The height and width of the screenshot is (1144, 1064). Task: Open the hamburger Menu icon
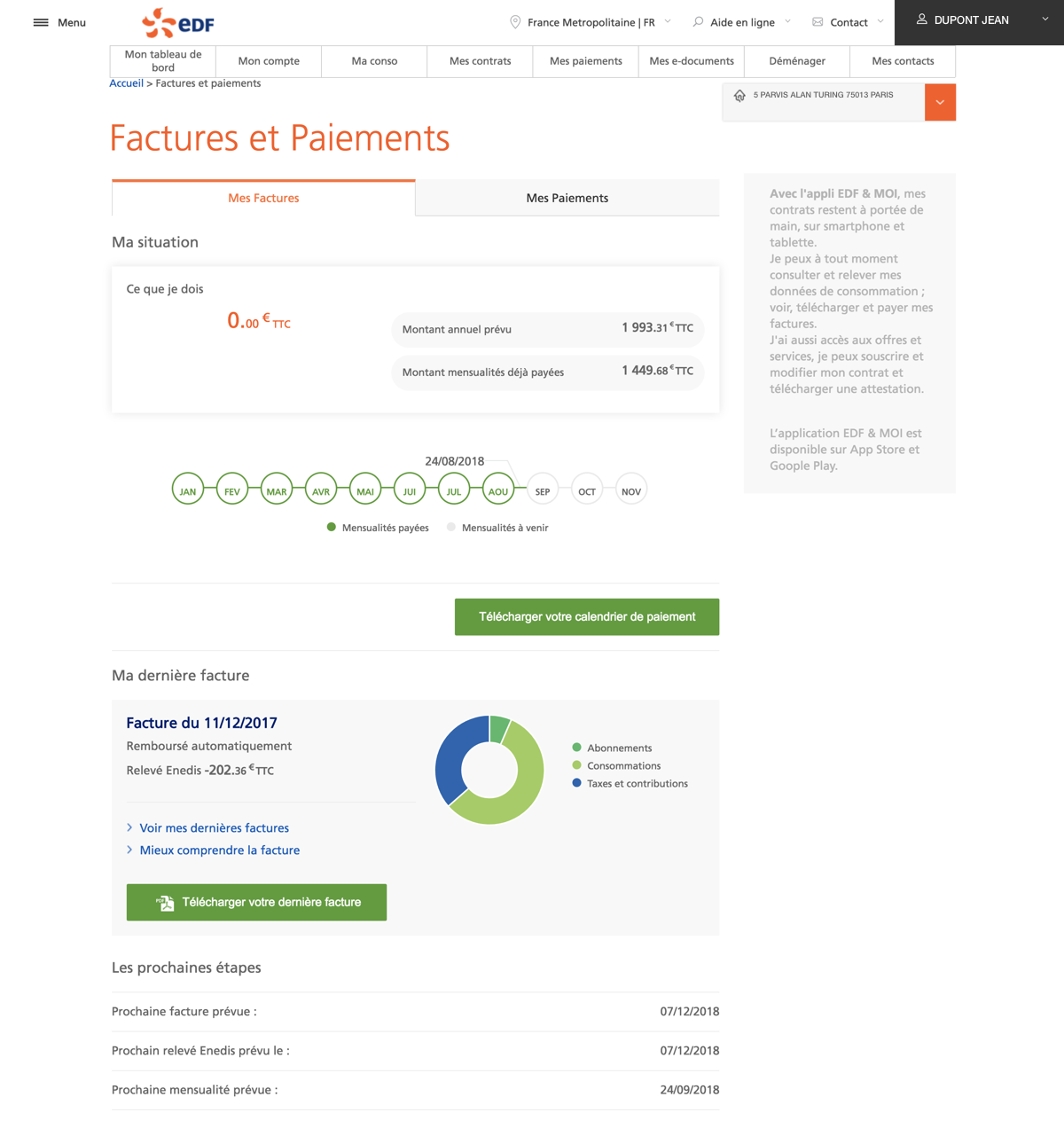41,22
